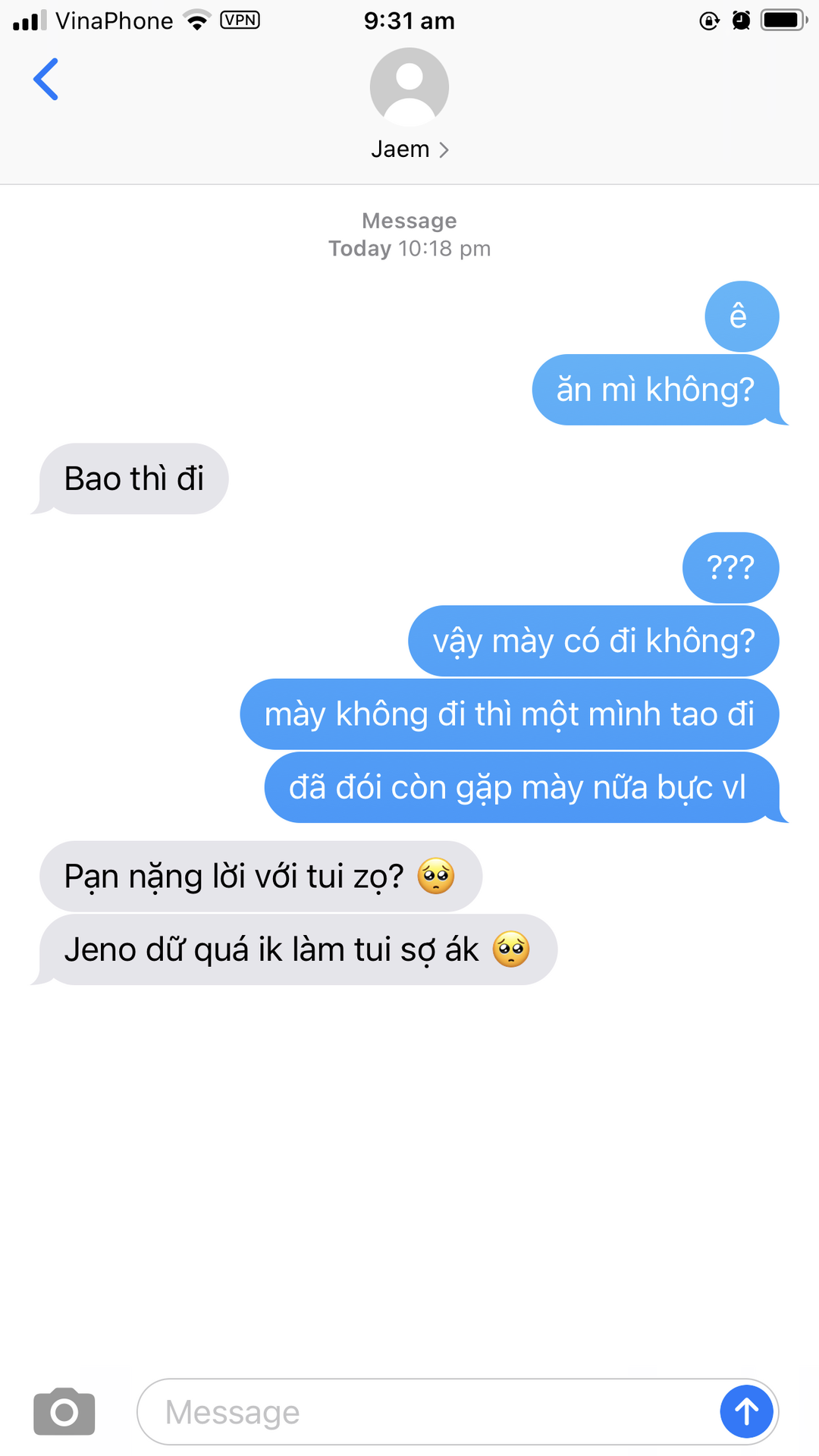The image size is (819, 1456).
Task: Tap the 9:31 am status bar clock
Action: (409, 20)
